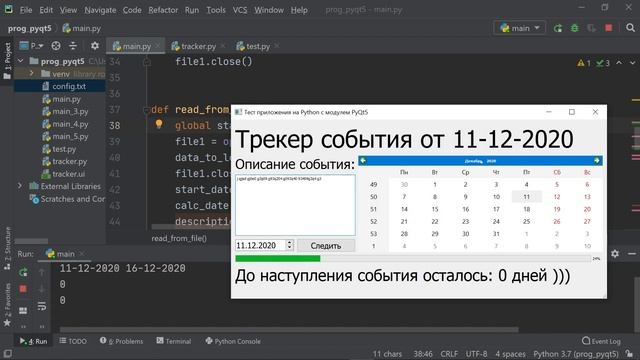Open the Event Log
The image size is (640, 360).
point(601,341)
